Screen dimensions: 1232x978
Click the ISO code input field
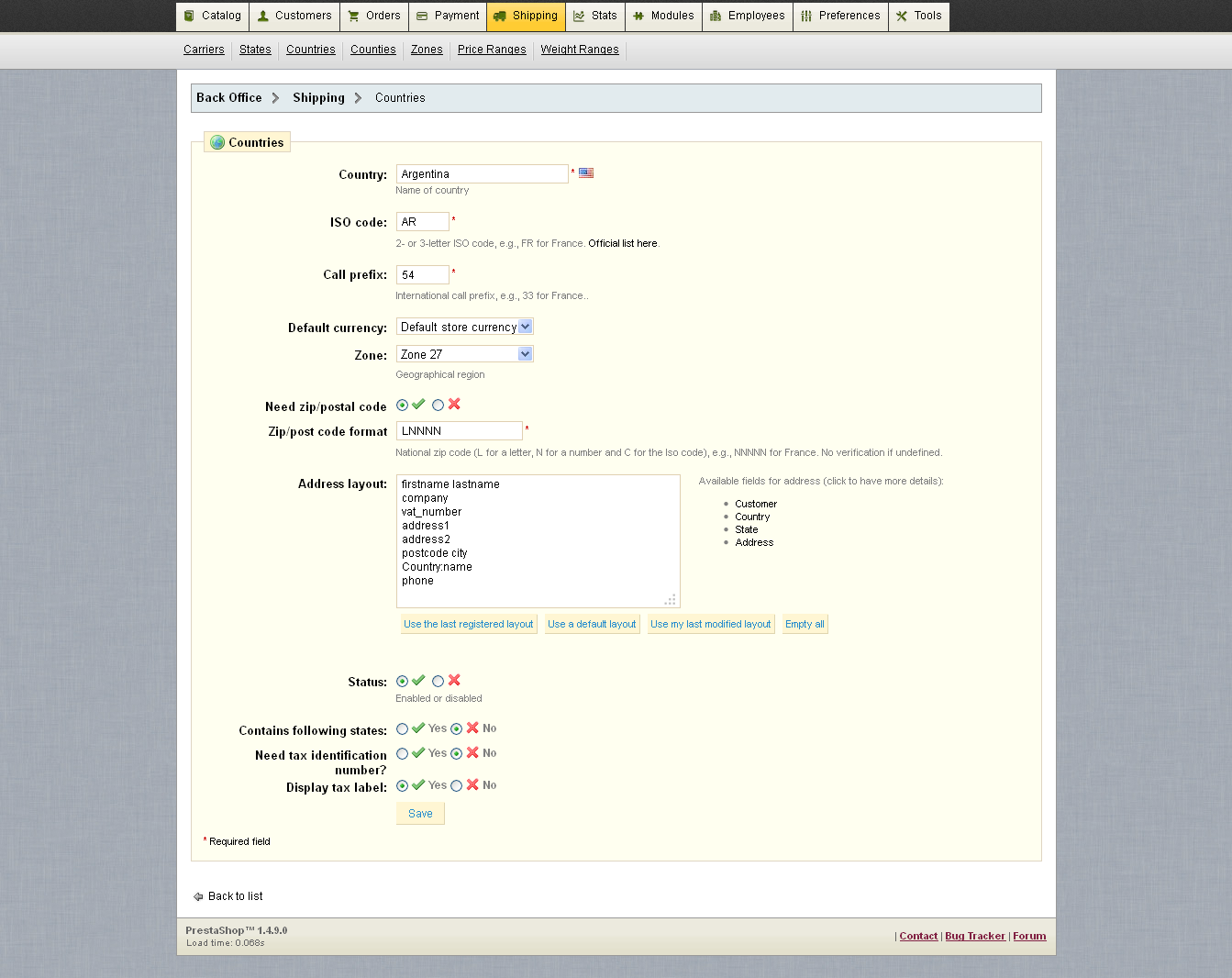(x=423, y=222)
